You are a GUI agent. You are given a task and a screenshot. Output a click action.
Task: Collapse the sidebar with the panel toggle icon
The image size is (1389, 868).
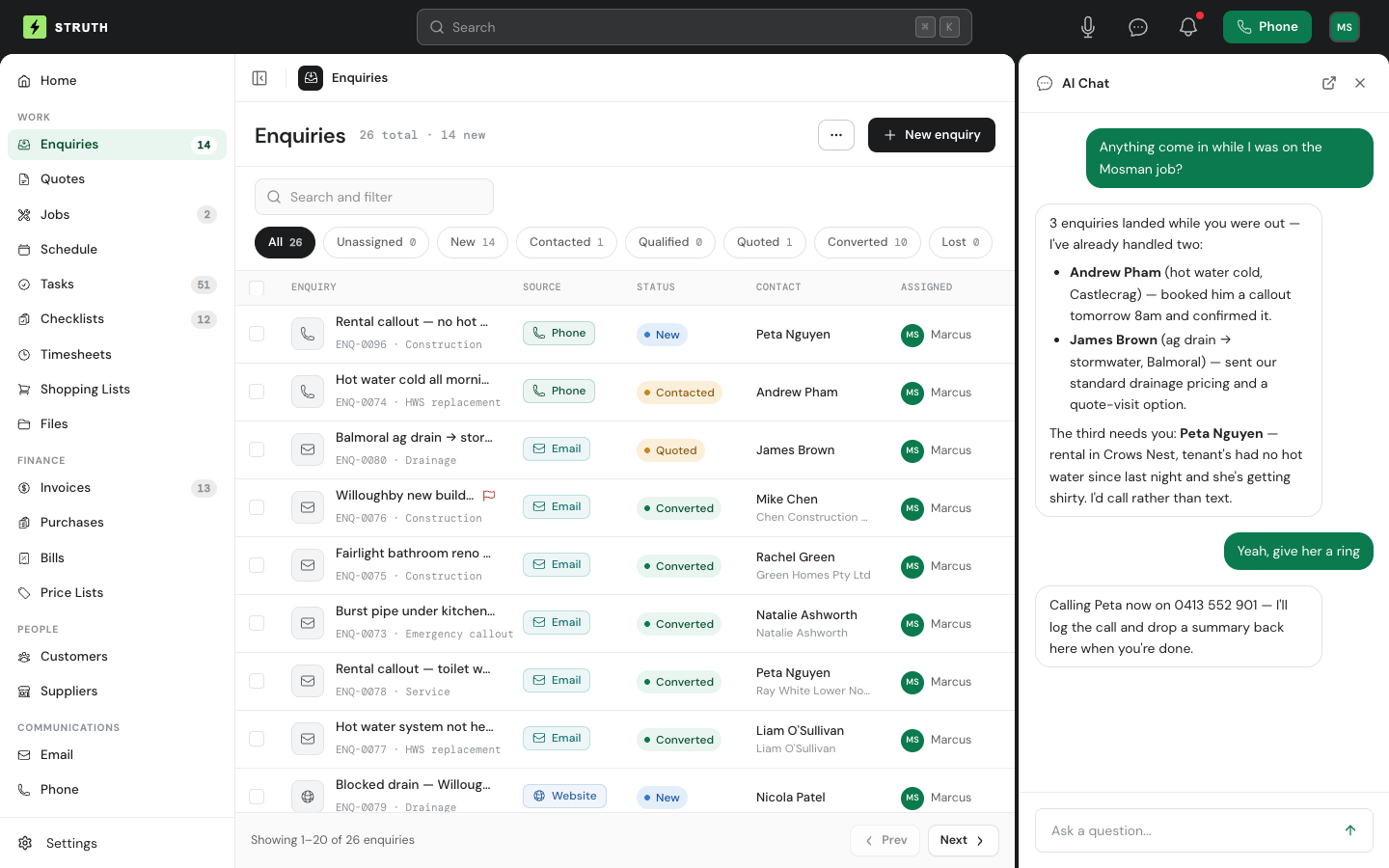[259, 78]
